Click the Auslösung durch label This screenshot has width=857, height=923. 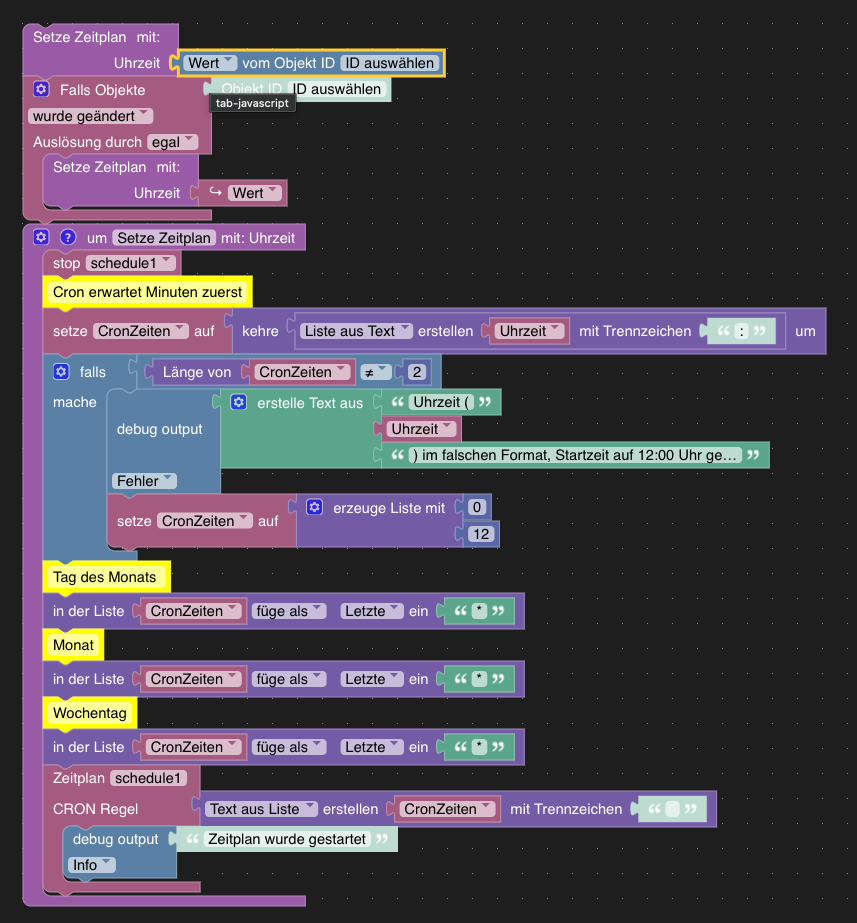pos(87,142)
